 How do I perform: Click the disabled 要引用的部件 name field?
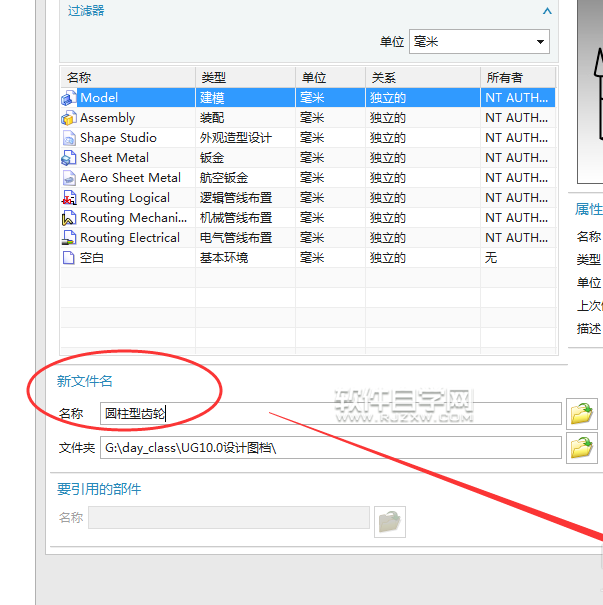229,517
